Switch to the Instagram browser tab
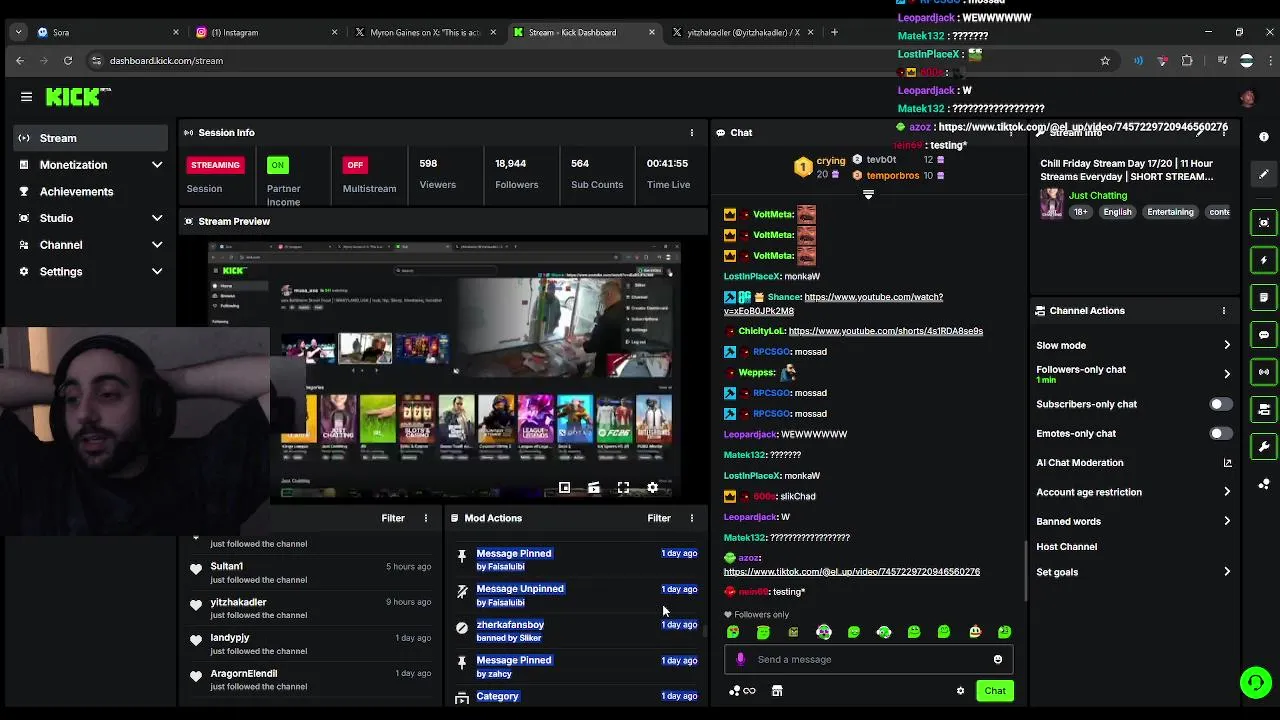The width and height of the screenshot is (1280, 720). click(266, 32)
